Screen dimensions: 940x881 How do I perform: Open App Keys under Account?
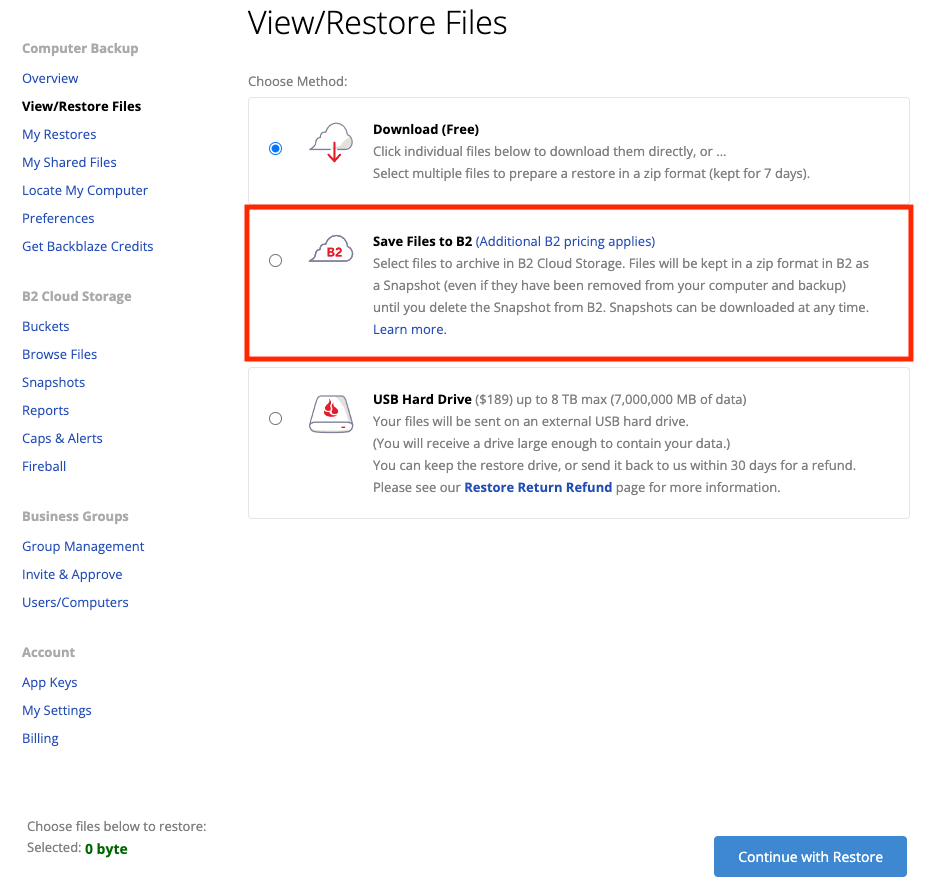[50, 683]
